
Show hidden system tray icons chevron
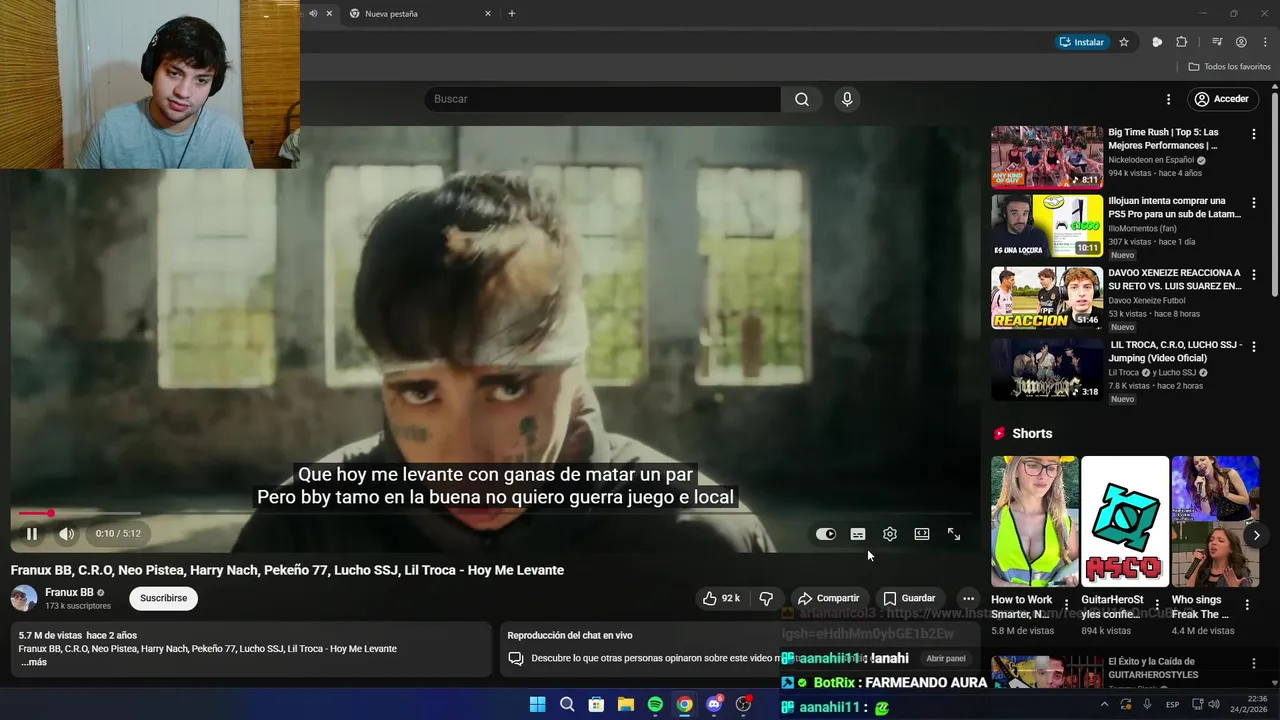1105,704
